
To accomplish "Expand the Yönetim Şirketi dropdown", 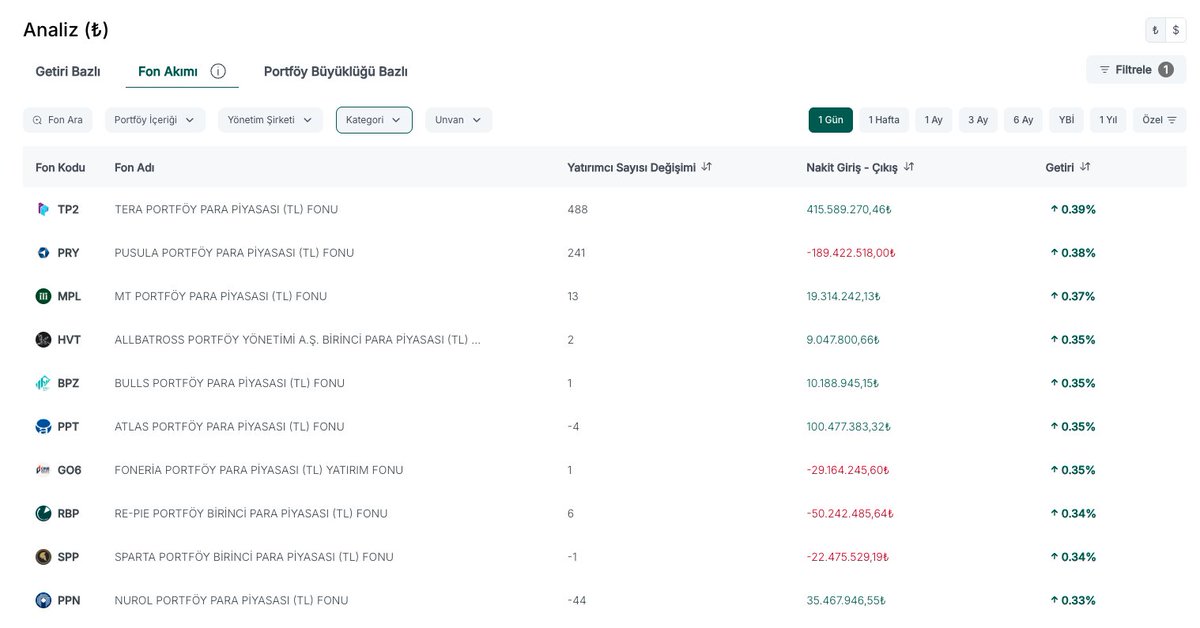I will click(x=270, y=120).
